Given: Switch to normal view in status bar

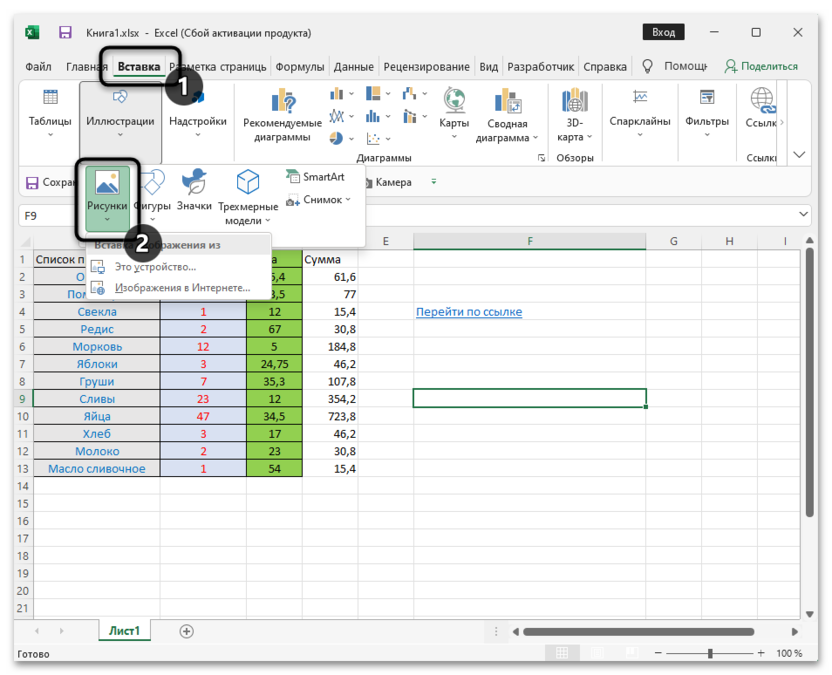Looking at the screenshot, I should click(560, 653).
